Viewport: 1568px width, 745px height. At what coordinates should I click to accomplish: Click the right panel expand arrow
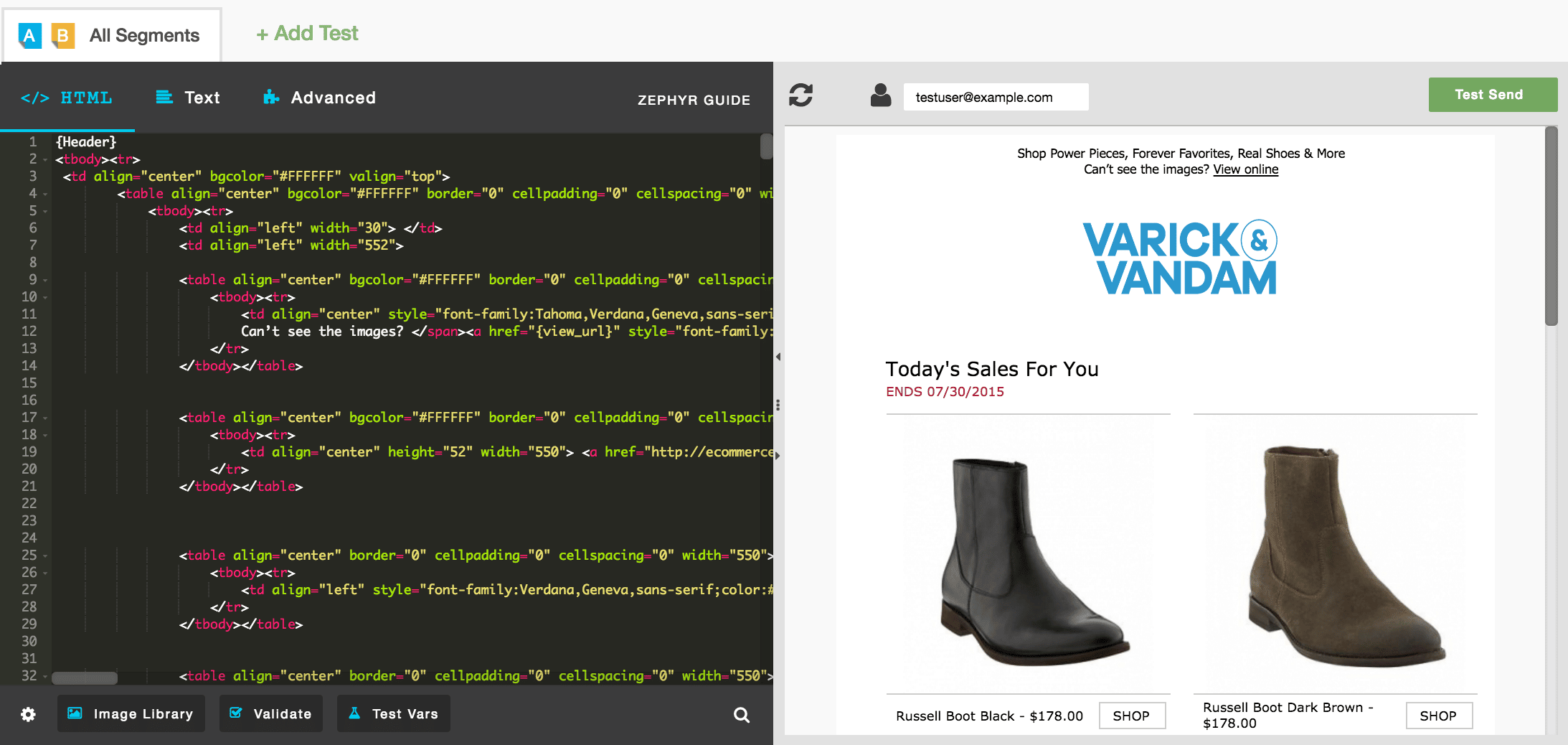click(778, 456)
